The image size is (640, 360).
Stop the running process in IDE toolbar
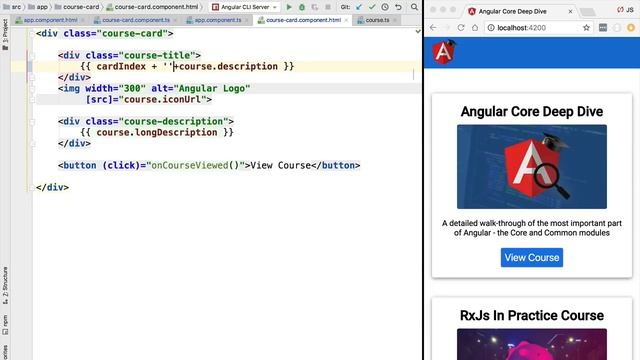tap(328, 7)
